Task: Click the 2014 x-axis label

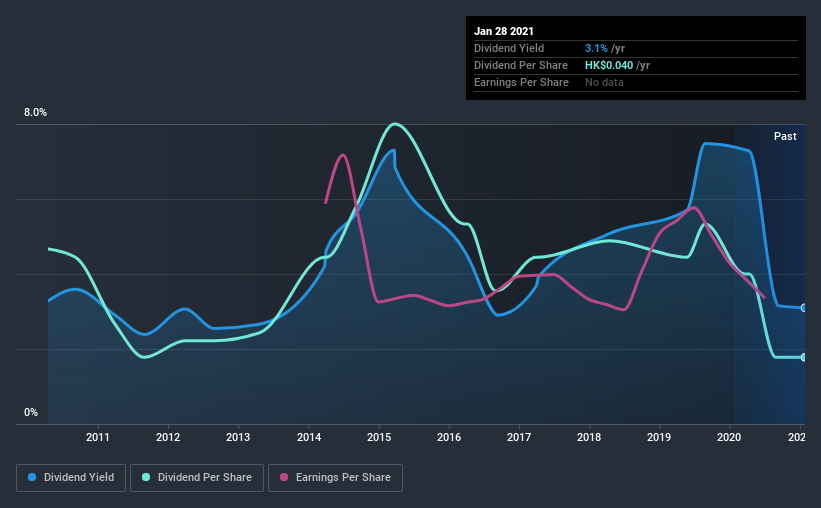Action: tap(309, 437)
